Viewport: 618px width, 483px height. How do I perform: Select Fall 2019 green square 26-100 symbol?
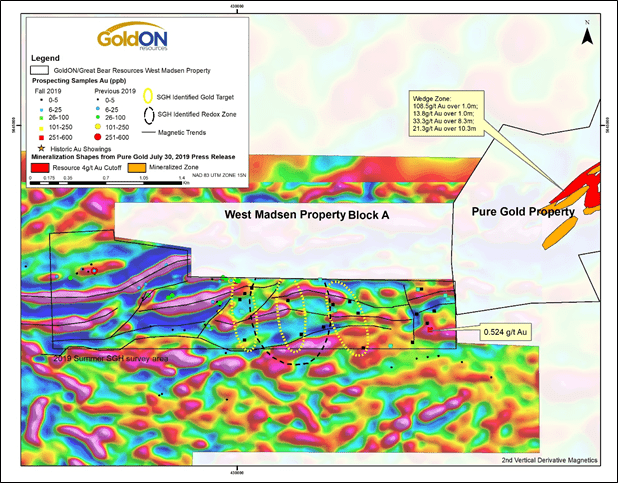(x=41, y=118)
